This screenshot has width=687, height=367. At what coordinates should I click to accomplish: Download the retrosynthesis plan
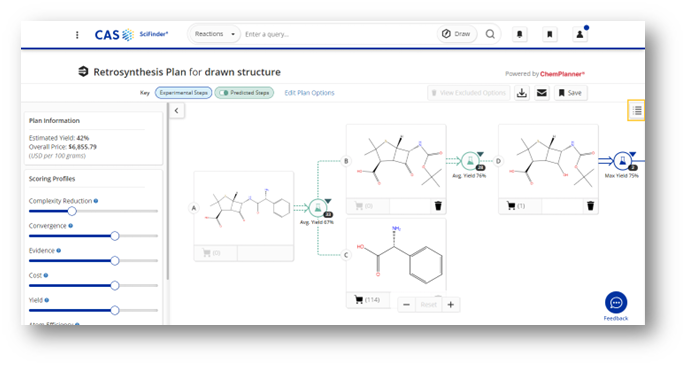(x=522, y=93)
